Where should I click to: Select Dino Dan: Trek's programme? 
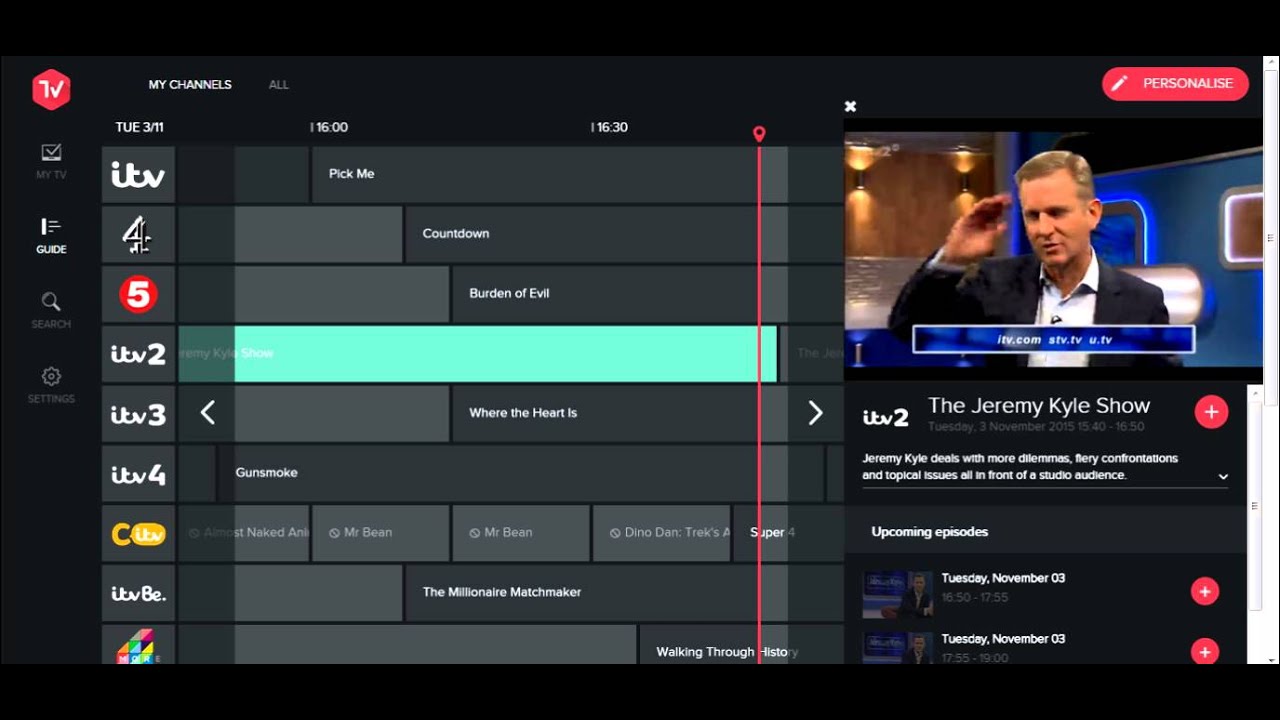(x=662, y=534)
